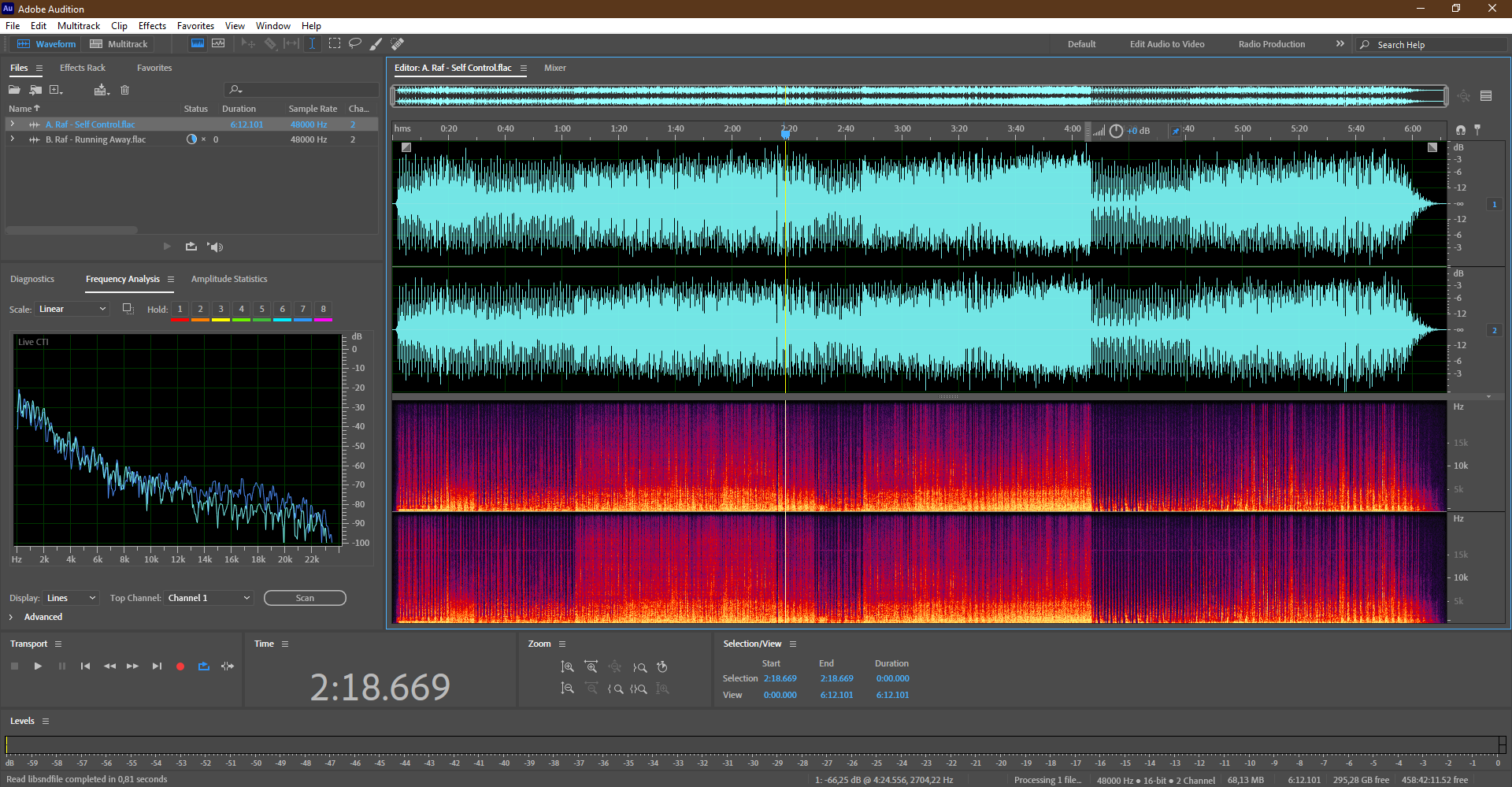Image resolution: width=1512 pixels, height=787 pixels.
Task: Click the Files panel horizontal scrollbar
Action: pyautogui.click(x=72, y=230)
